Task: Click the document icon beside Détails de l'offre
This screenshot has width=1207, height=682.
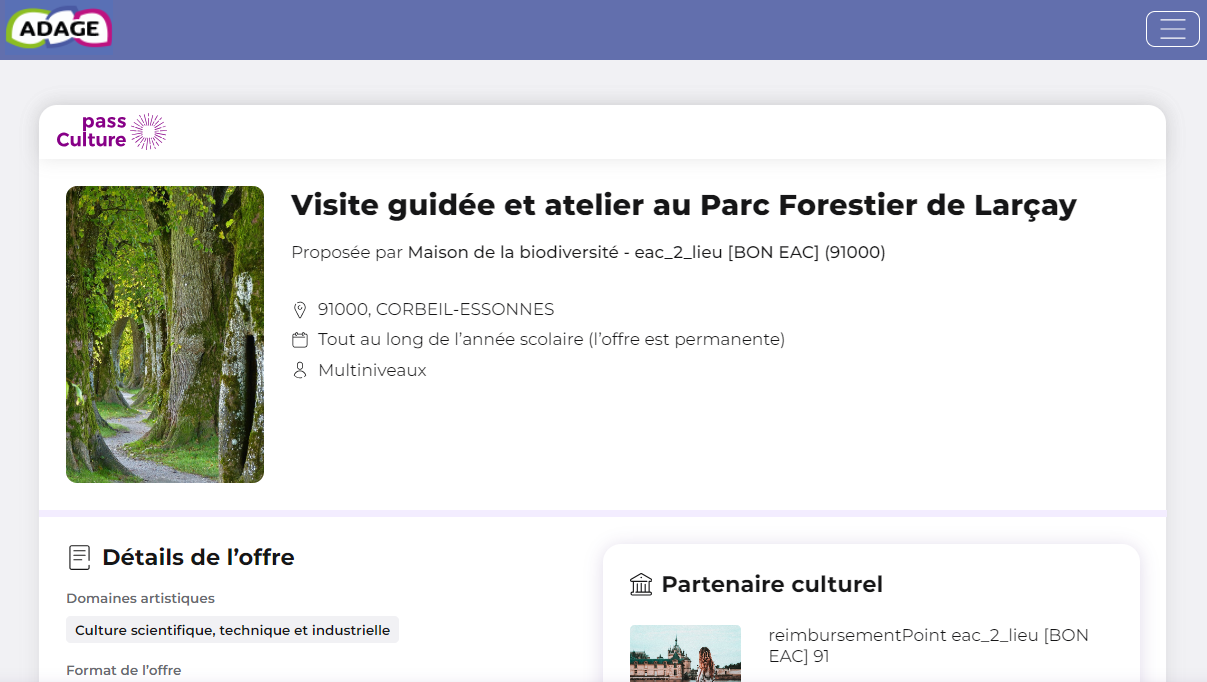Action: (79, 557)
